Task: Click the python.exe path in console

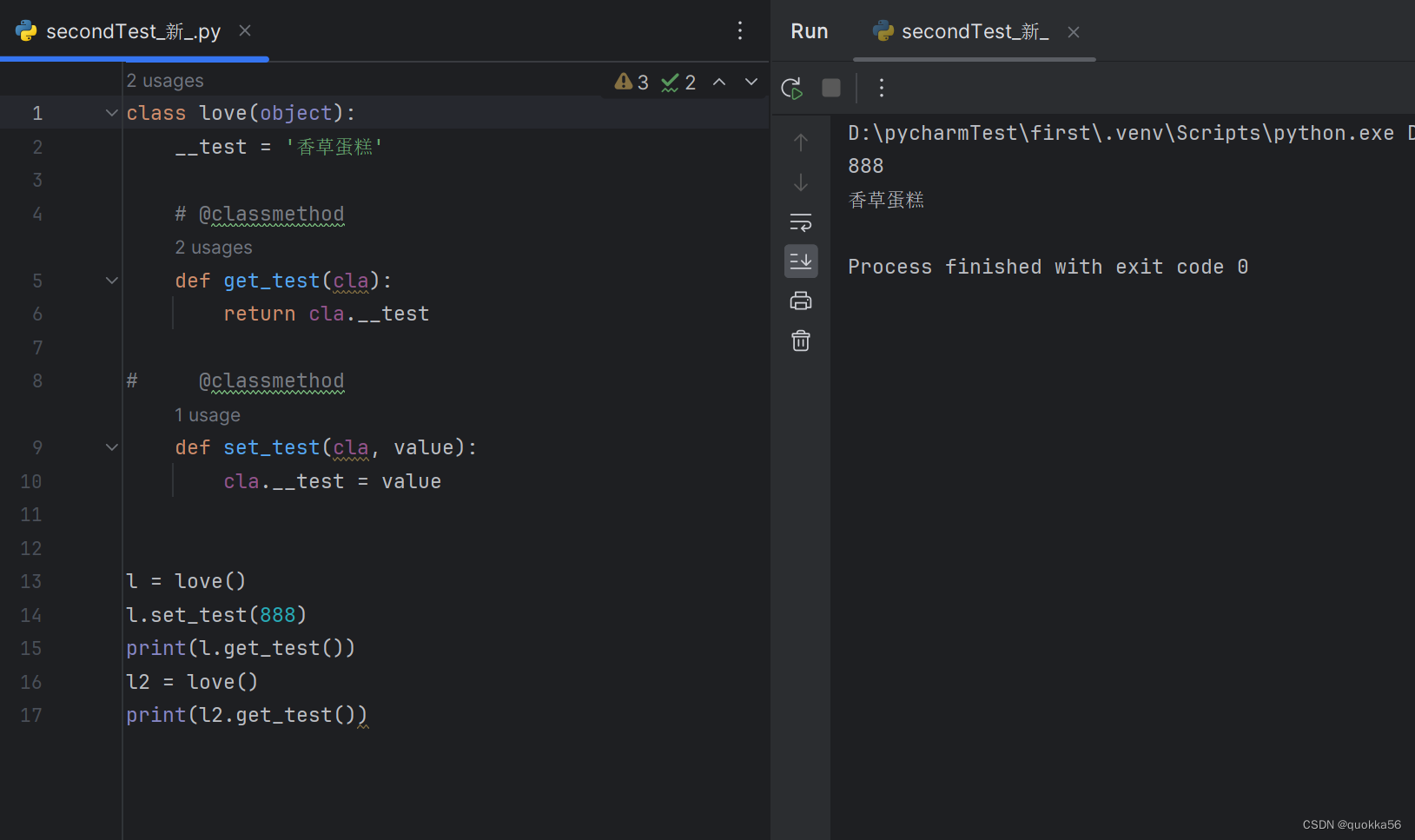Action: [1121, 133]
